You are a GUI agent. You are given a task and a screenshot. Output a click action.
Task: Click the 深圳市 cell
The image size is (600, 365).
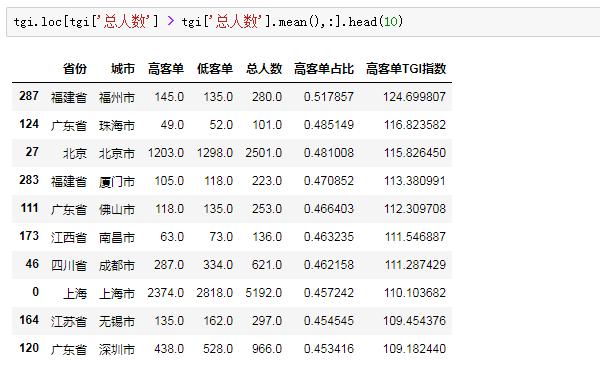click(117, 349)
